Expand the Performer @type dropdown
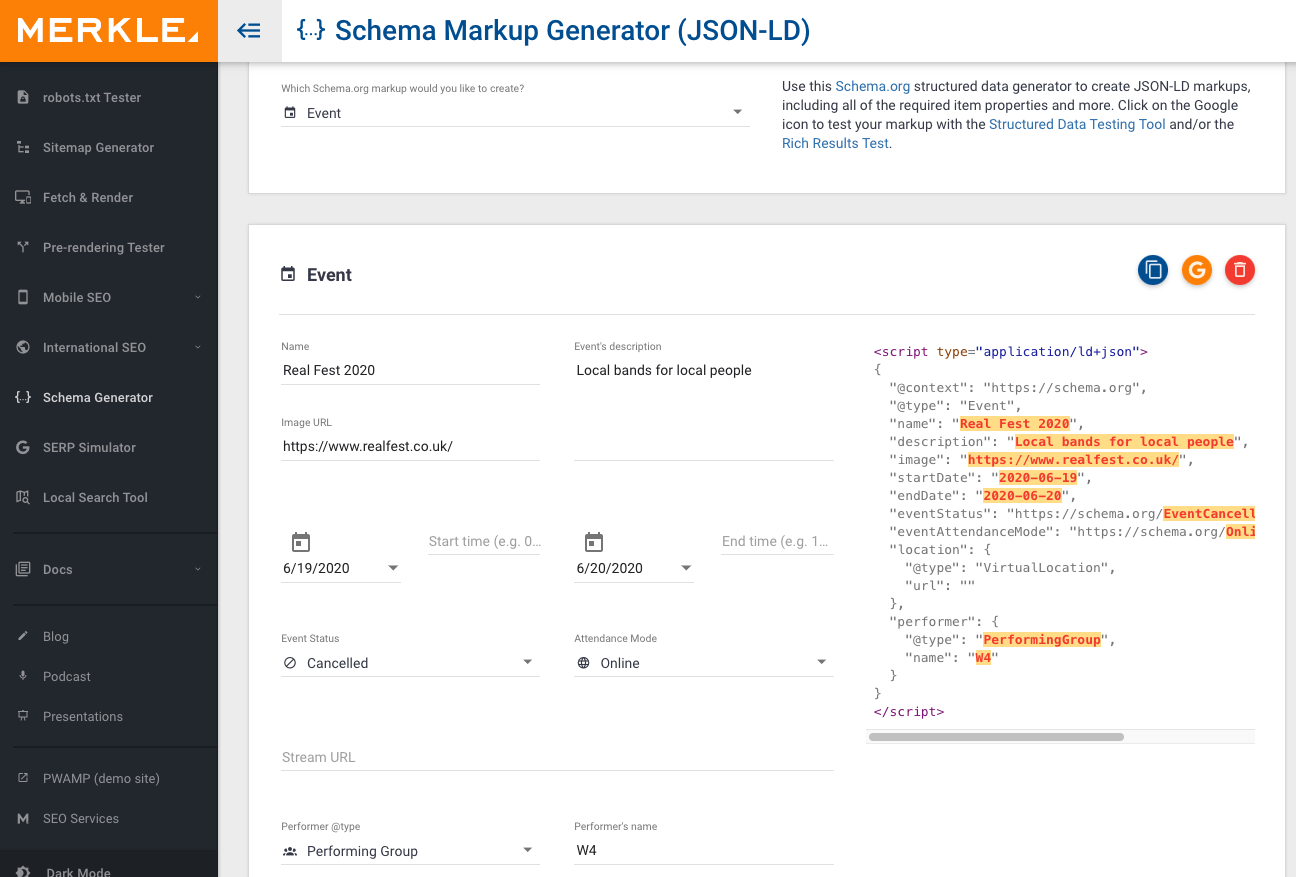 [x=410, y=851]
